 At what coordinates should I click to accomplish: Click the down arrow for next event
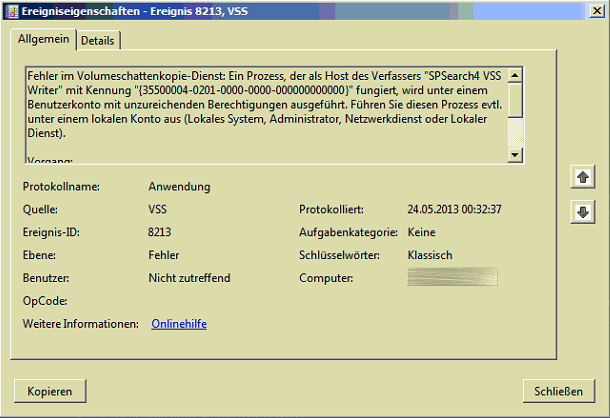[x=582, y=211]
